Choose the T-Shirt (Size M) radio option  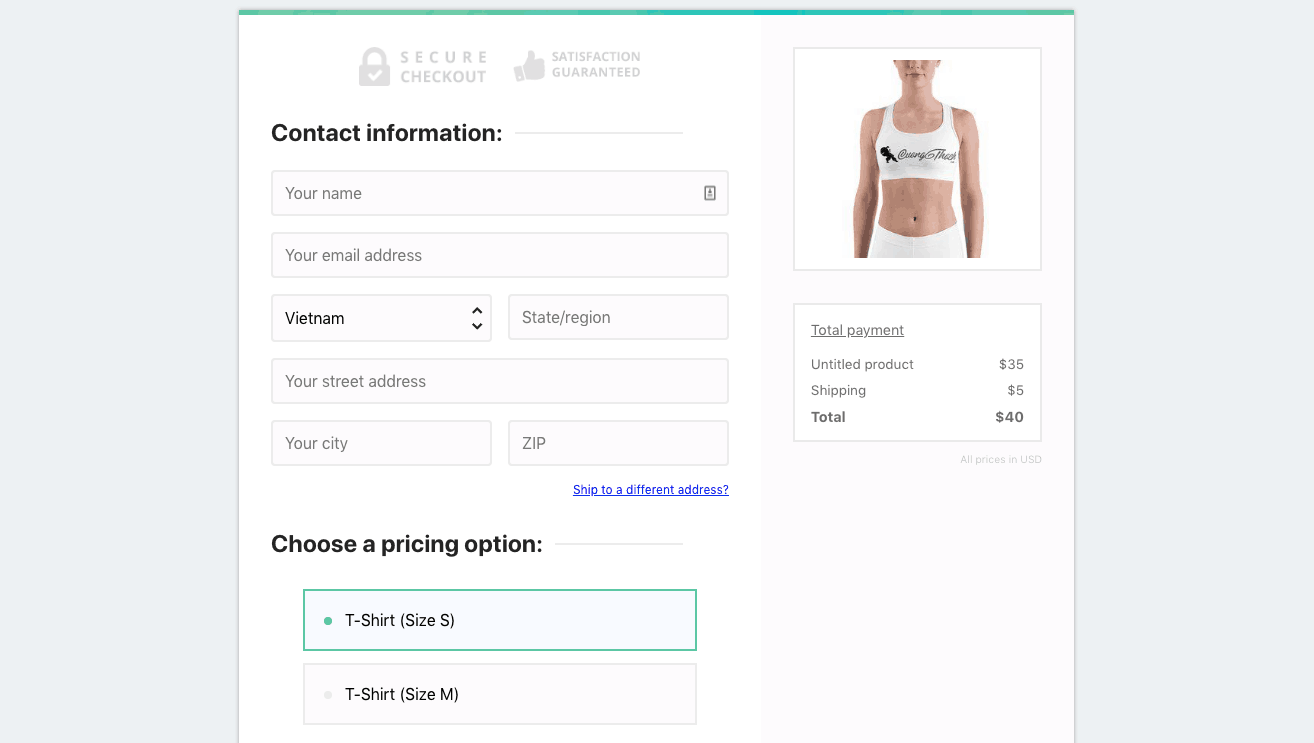(x=500, y=694)
